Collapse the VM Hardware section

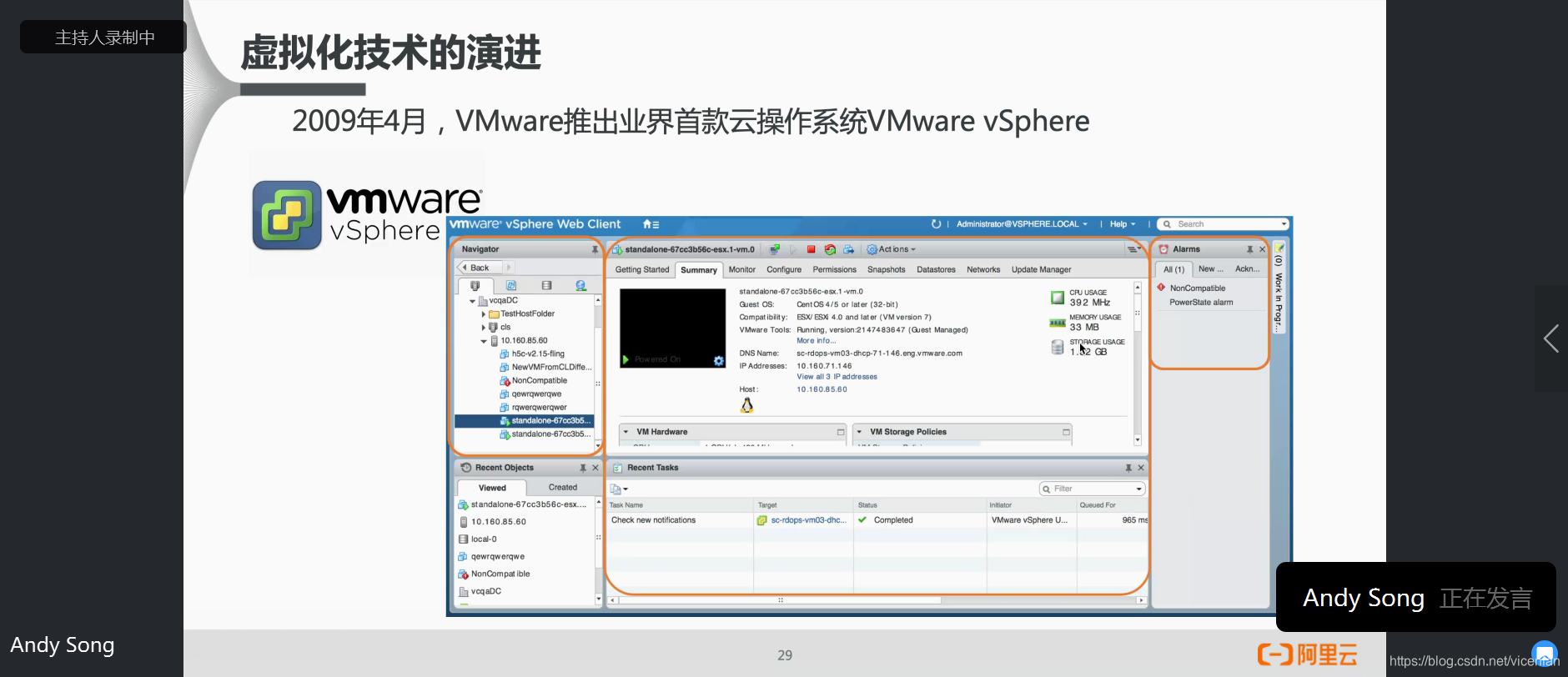click(625, 432)
